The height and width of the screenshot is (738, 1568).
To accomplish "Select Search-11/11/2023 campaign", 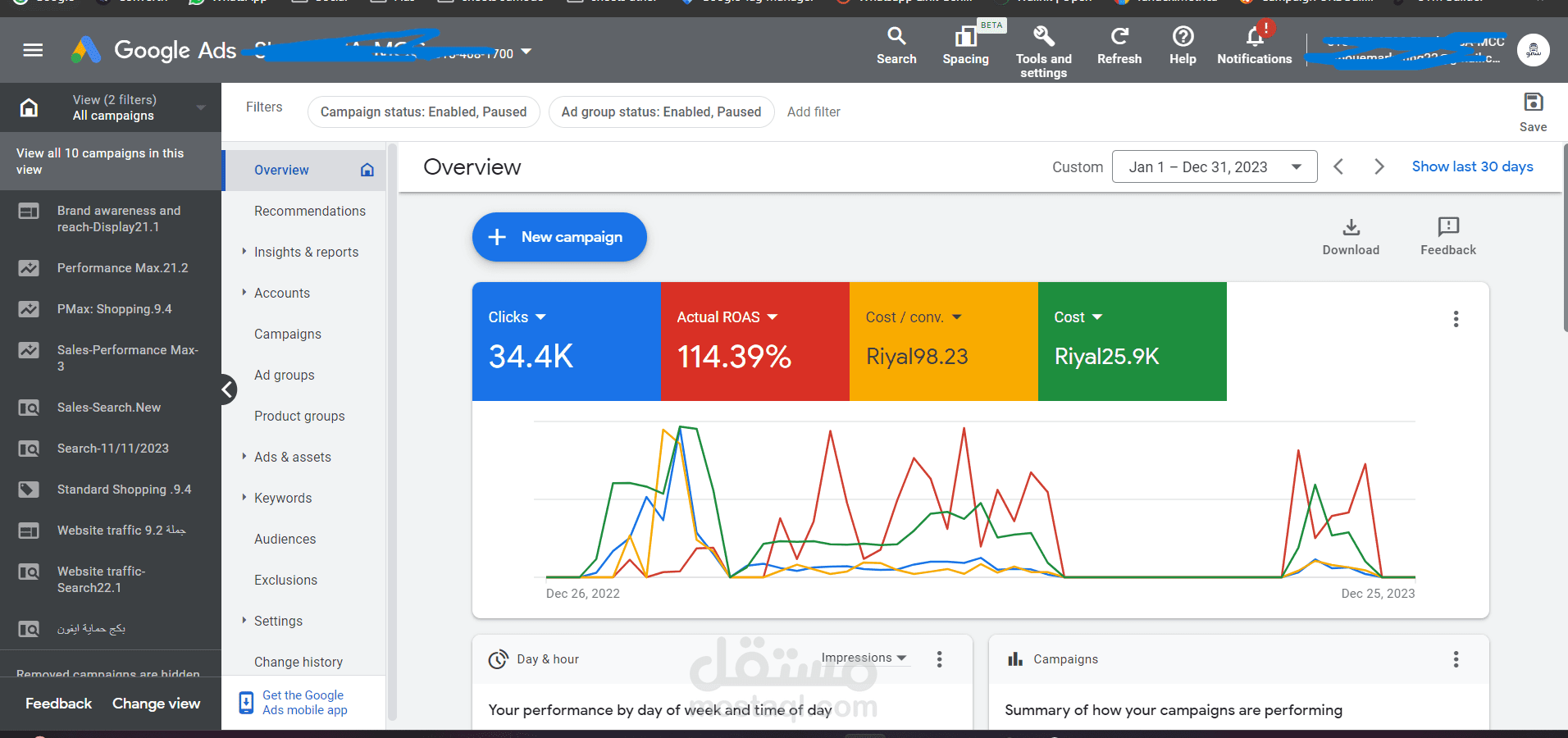I will pos(113,449).
